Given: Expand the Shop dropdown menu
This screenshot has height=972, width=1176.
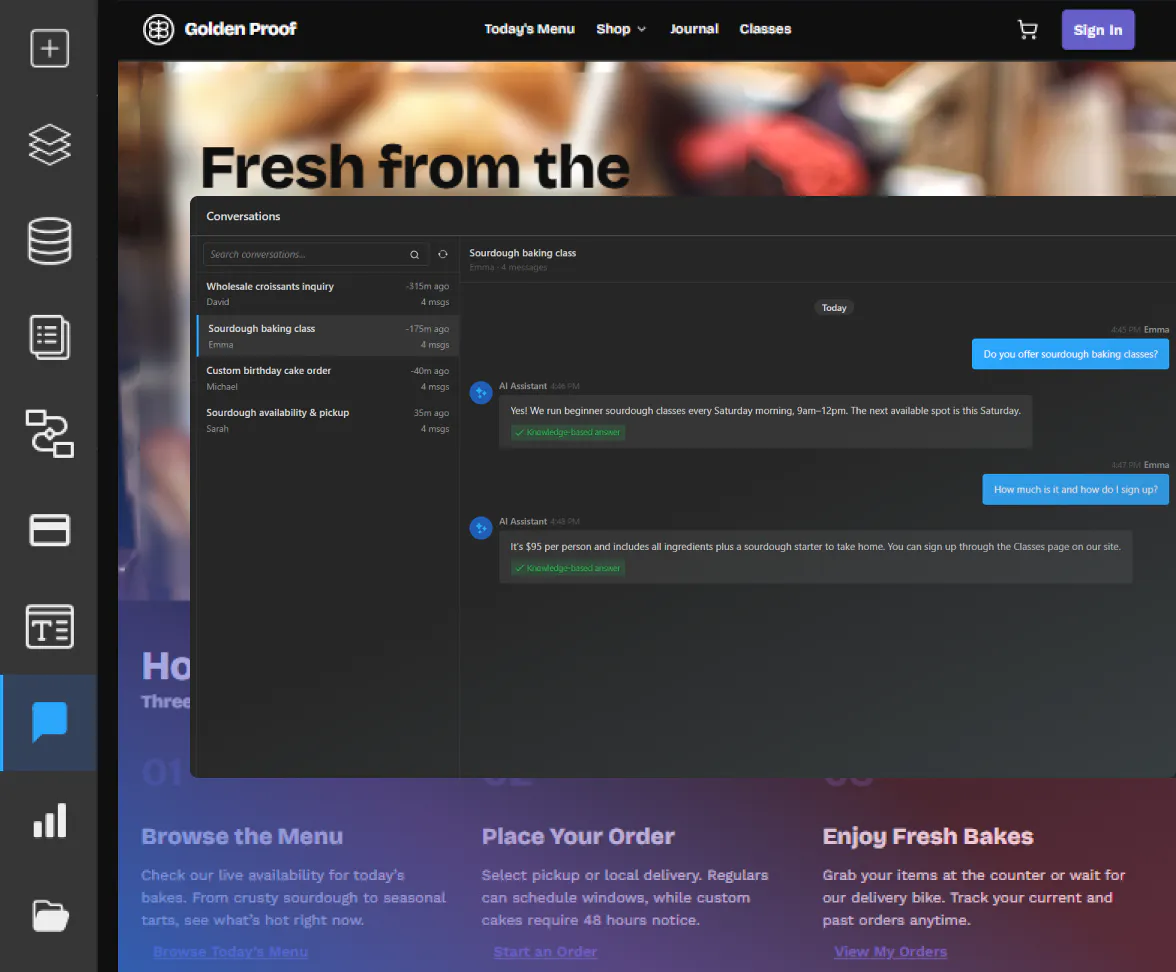Looking at the screenshot, I should coord(621,29).
